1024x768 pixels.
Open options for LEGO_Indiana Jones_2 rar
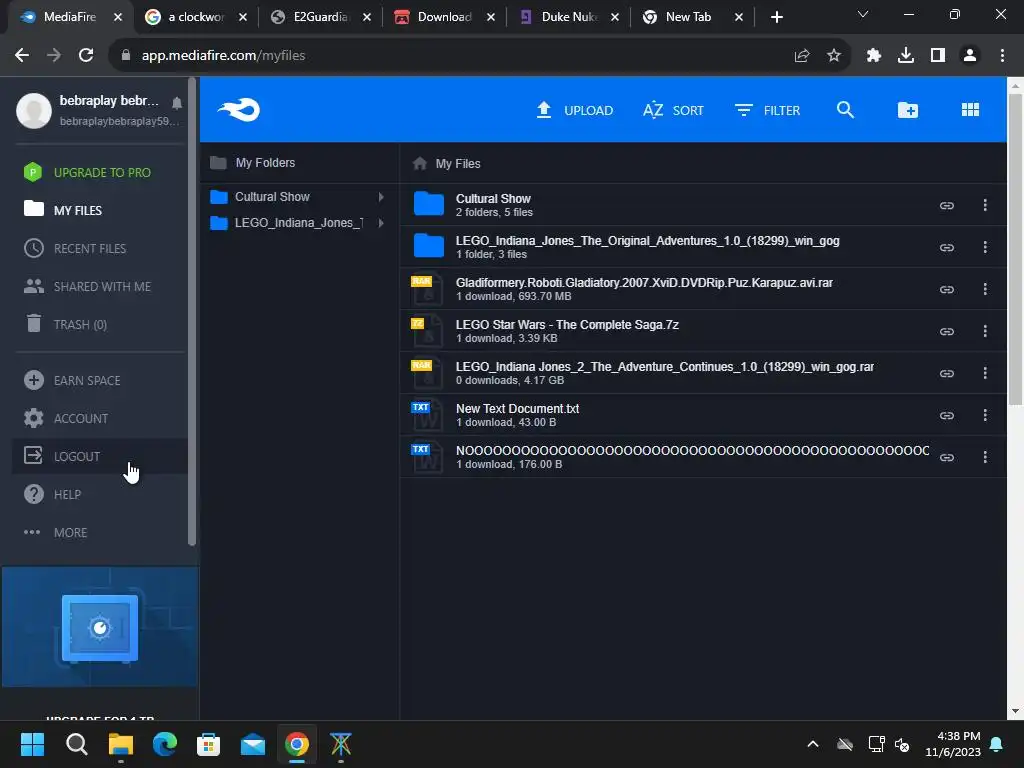[985, 373]
